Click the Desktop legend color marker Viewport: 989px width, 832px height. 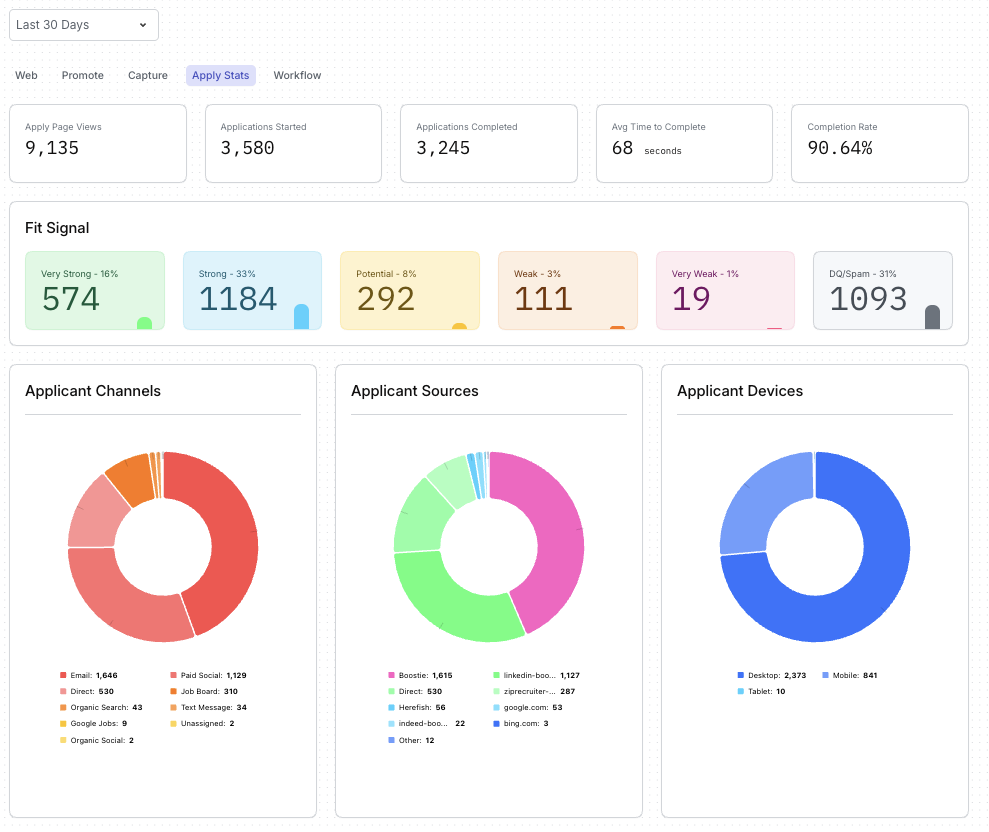coord(740,676)
